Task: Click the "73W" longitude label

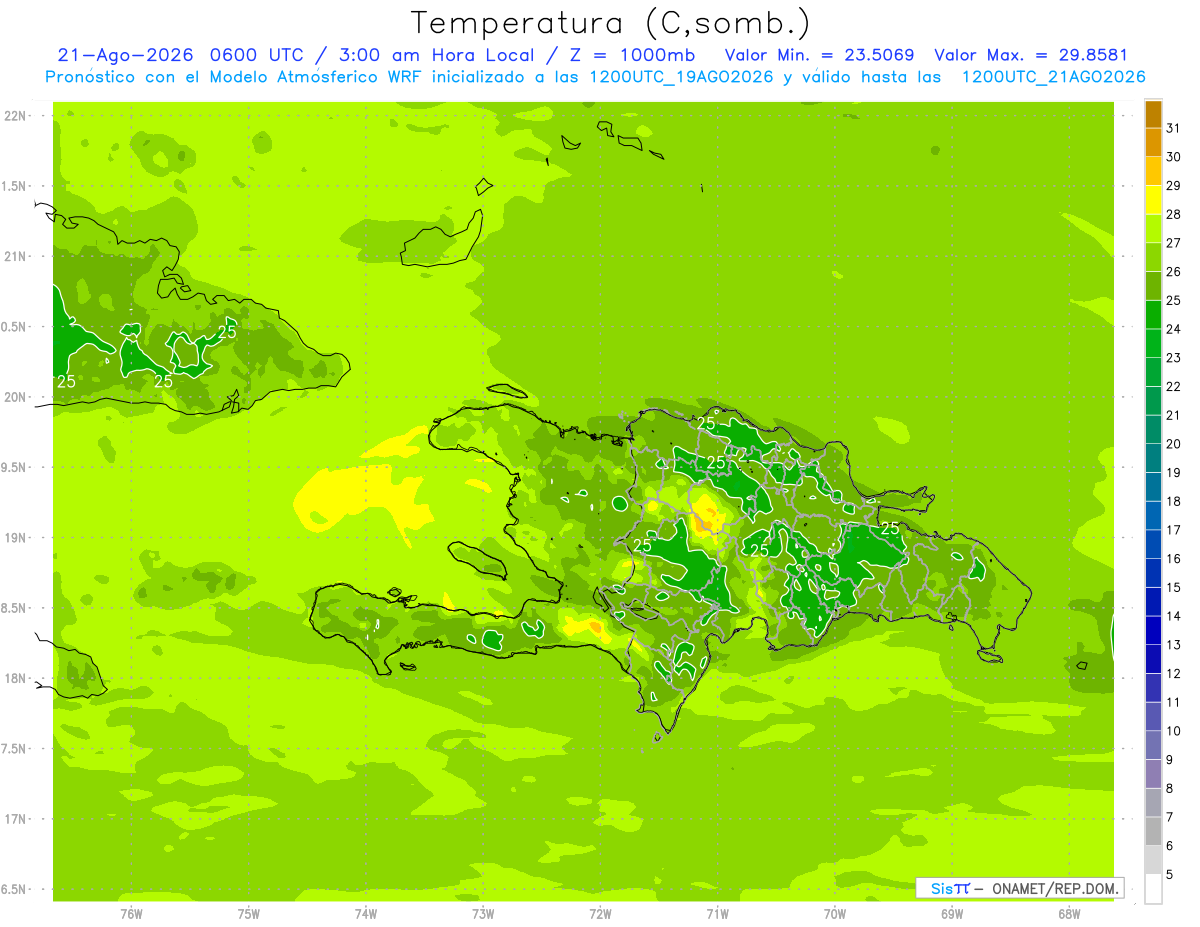Action: [x=483, y=914]
